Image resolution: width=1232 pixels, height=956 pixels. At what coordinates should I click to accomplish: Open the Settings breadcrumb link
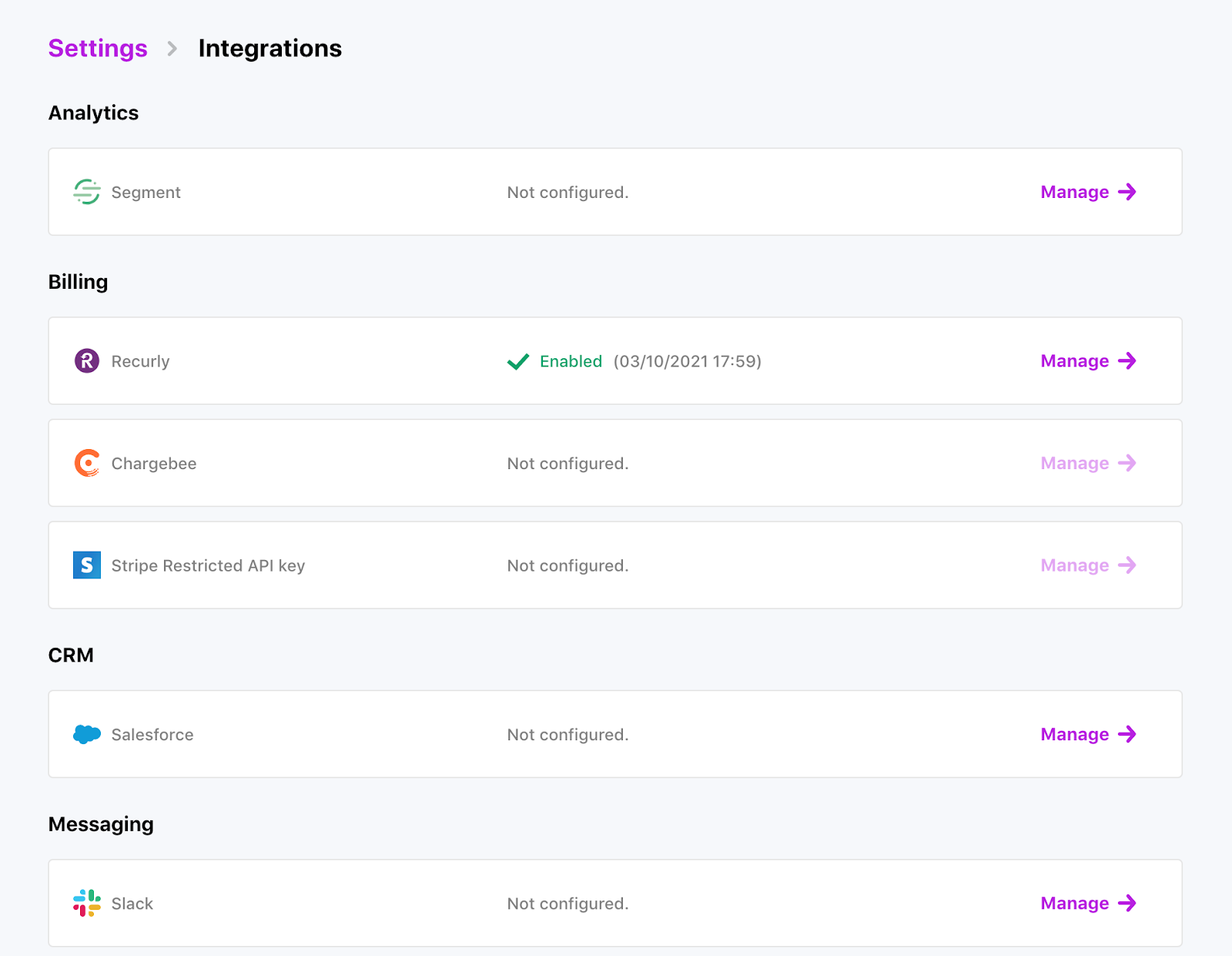(97, 49)
